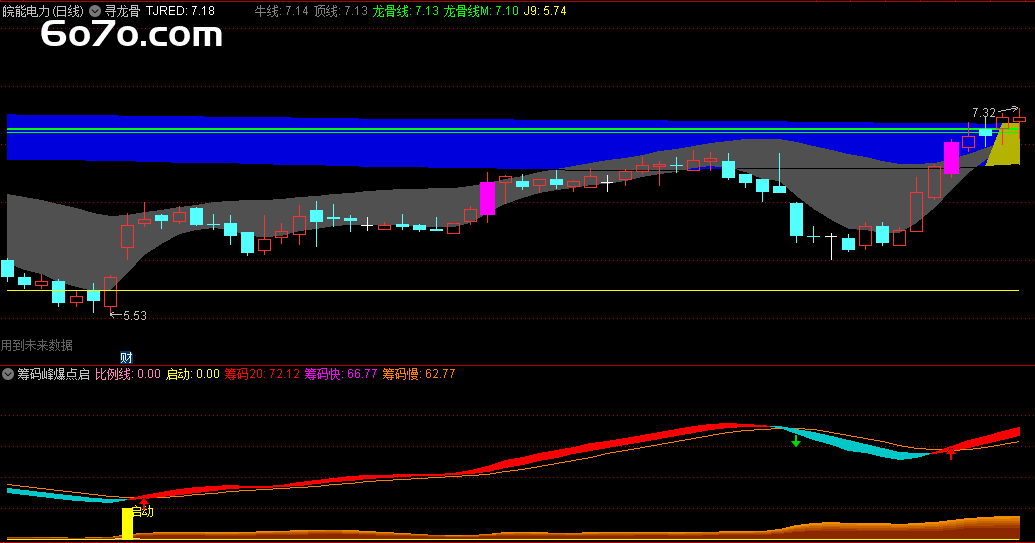This screenshot has width=1035, height=543.
Task: Click the yellow shaded area at the chart's right
Action: click(1005, 146)
